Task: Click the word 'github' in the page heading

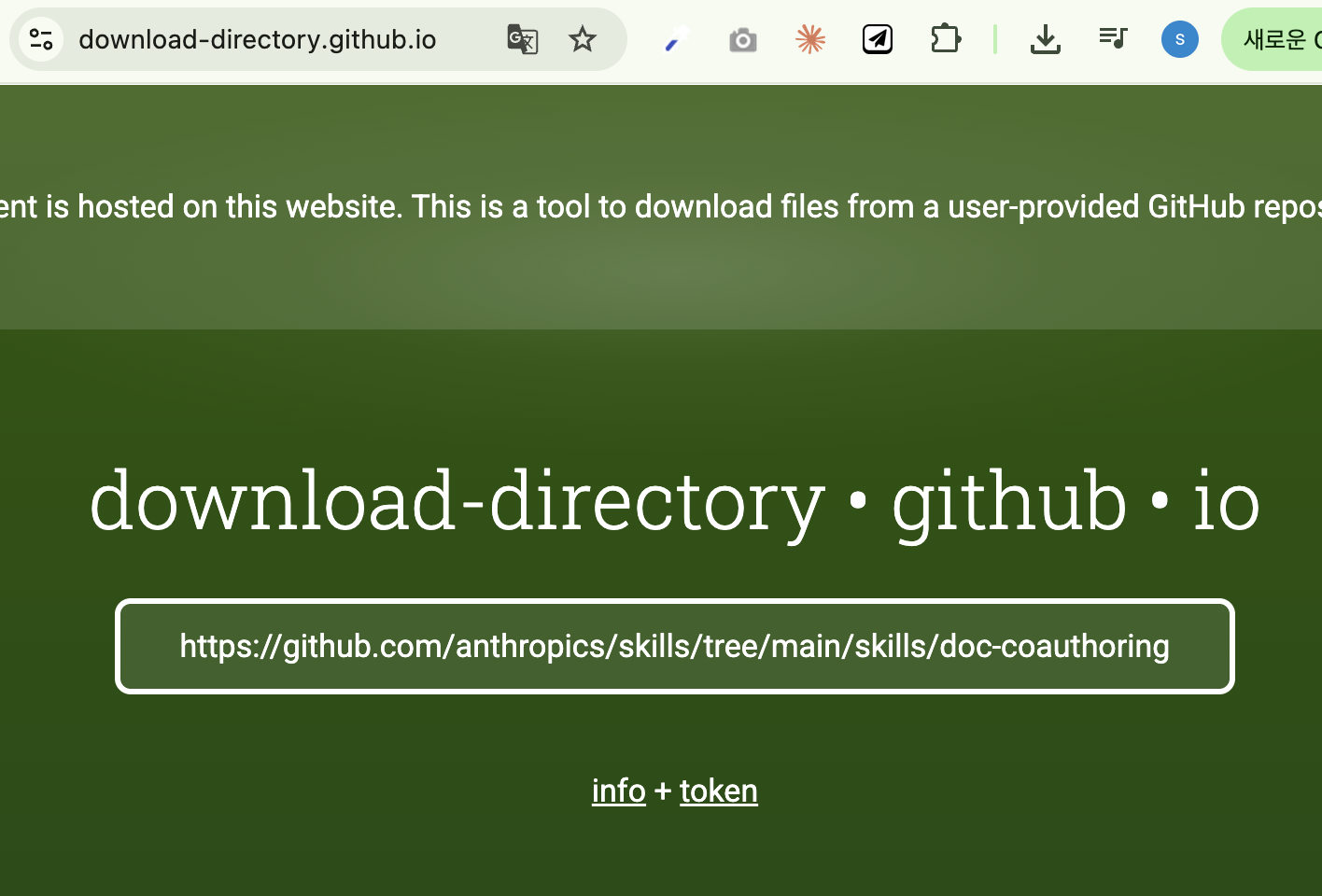Action: point(1009,501)
